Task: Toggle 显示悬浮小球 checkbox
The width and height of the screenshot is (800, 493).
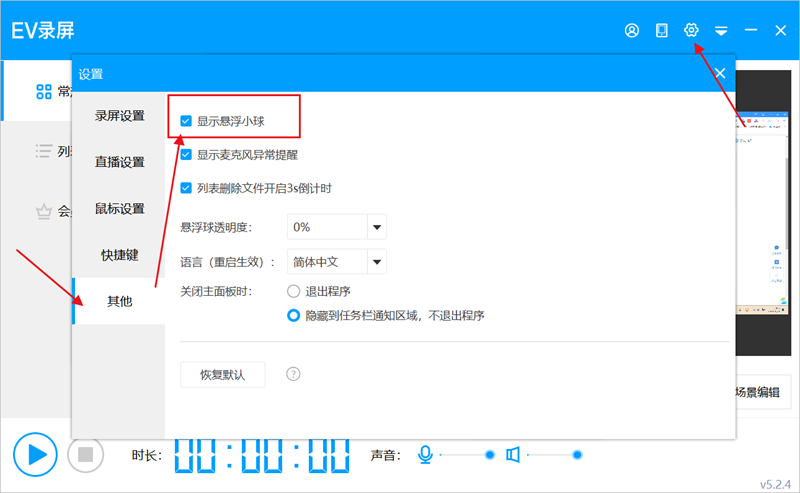Action: tap(186, 121)
